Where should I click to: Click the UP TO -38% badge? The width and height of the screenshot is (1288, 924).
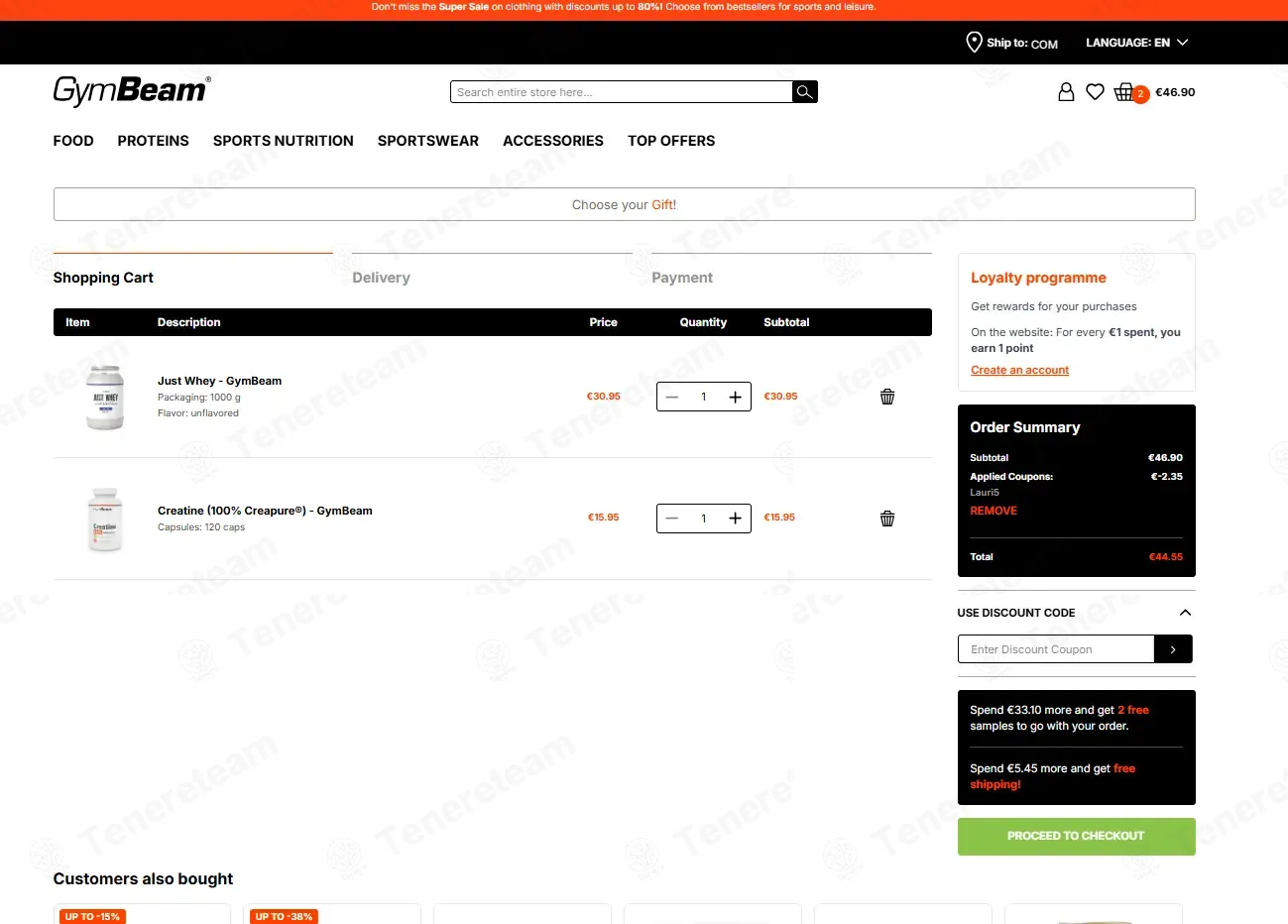284,917
